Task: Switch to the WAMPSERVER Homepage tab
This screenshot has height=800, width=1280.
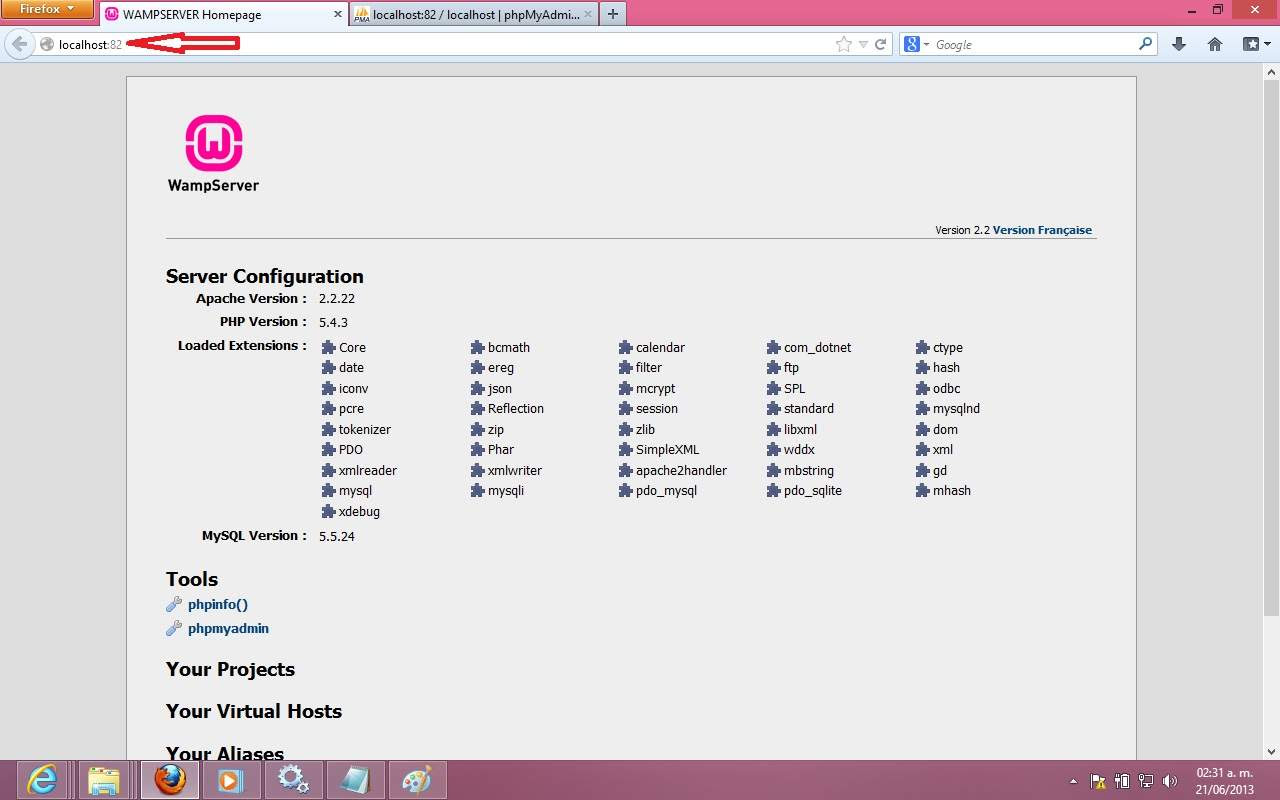Action: tap(223, 14)
